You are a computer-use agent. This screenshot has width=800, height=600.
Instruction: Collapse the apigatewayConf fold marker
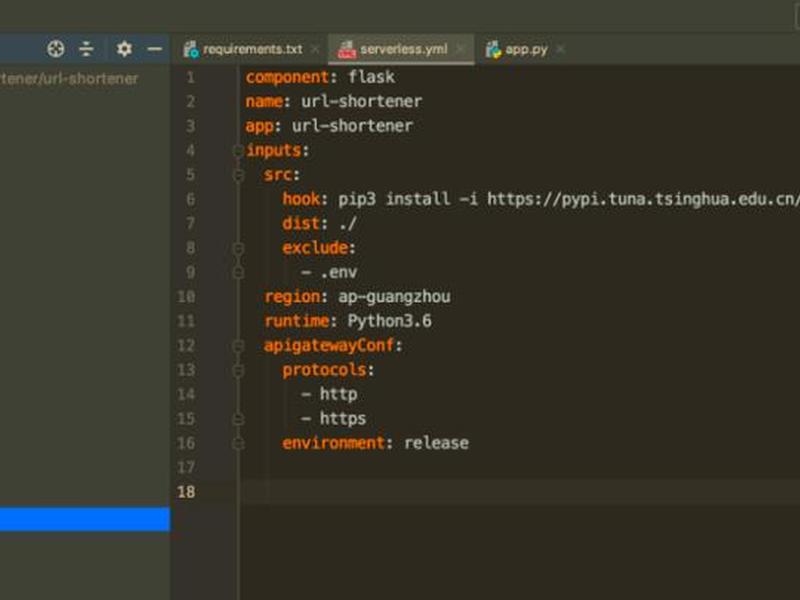point(238,346)
